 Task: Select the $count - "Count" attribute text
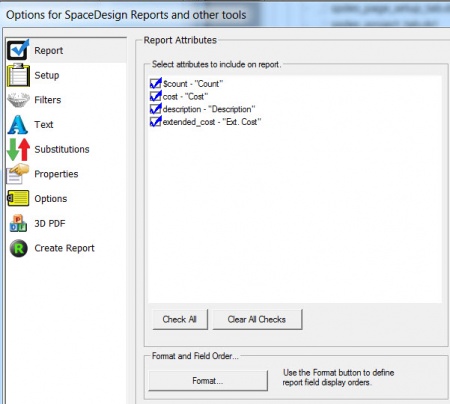click(x=193, y=84)
